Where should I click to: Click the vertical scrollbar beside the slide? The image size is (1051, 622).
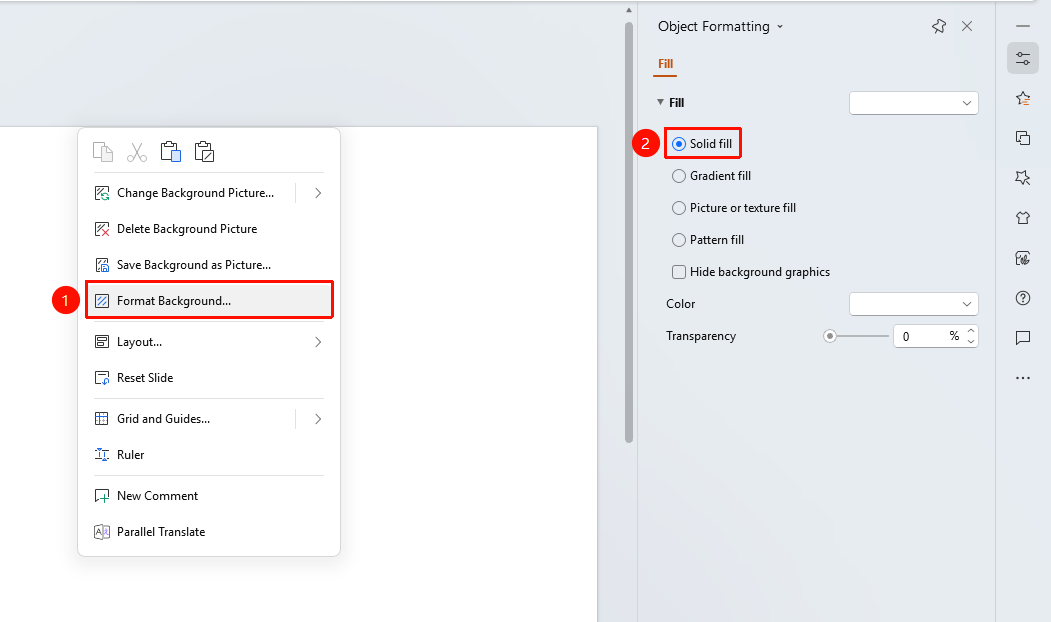629,233
